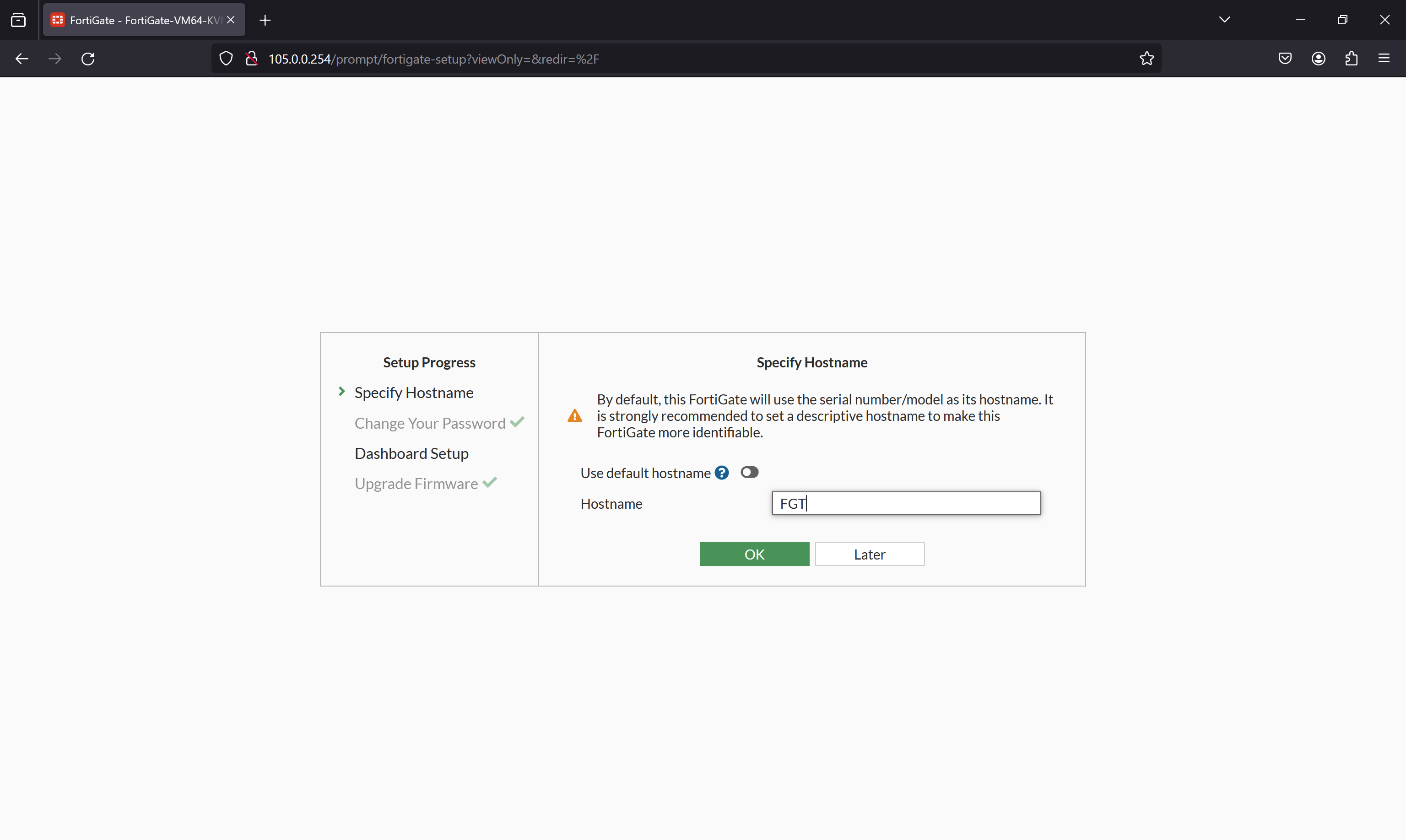1406x840 pixels.
Task: Open the Firefox hamburger menu
Action: pyautogui.click(x=1384, y=58)
